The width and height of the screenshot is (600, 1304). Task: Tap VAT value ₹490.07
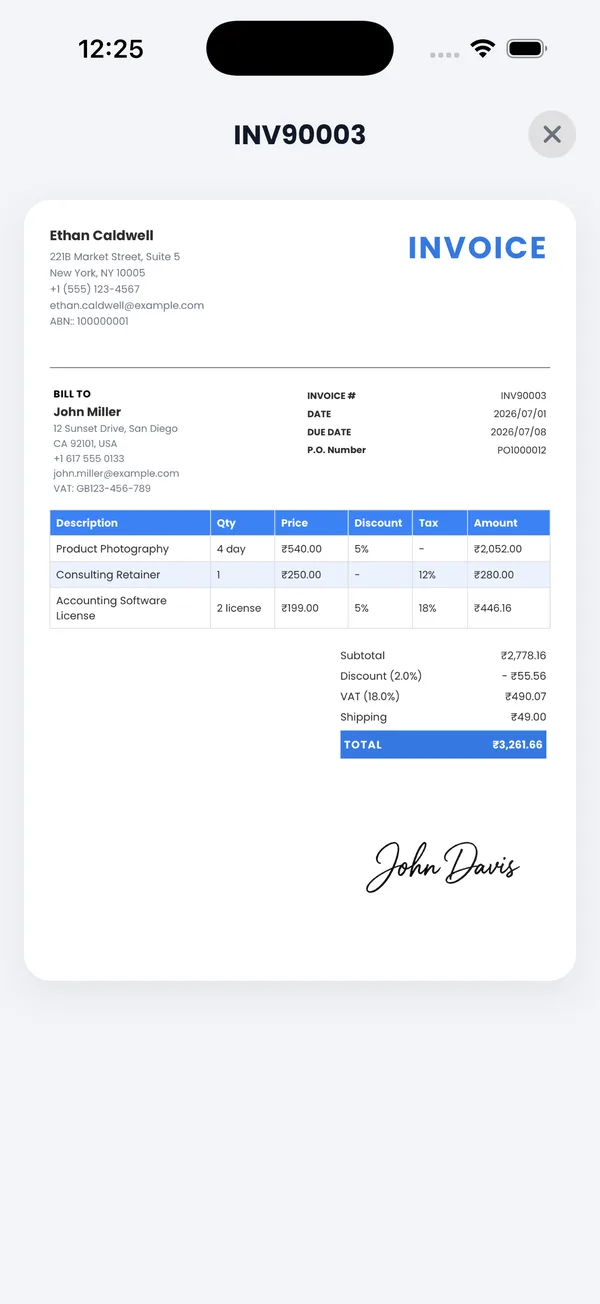pyautogui.click(x=527, y=696)
